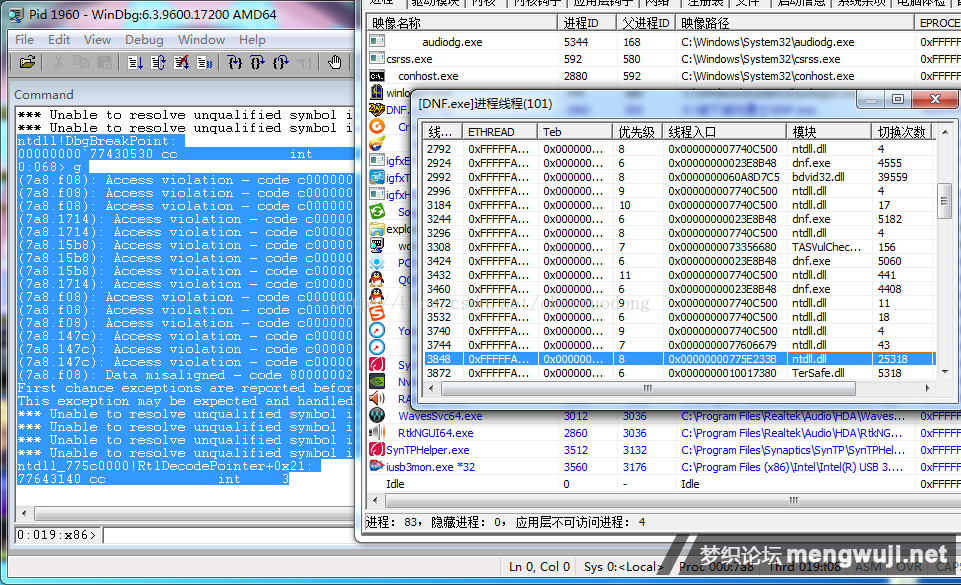Sort by the 父进程ID column header

(x=645, y=23)
